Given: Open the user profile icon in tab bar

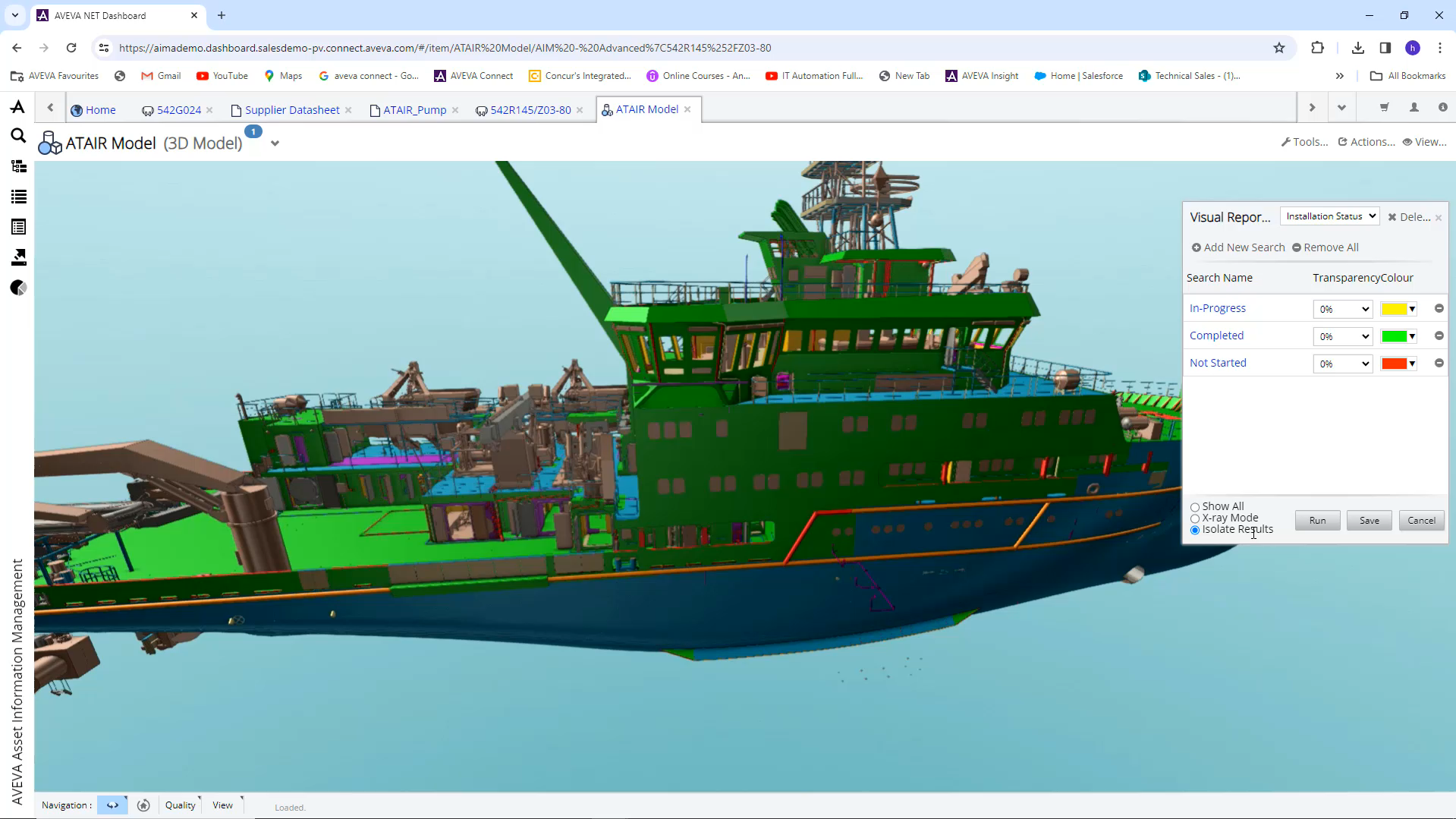Looking at the screenshot, I should (1414, 108).
